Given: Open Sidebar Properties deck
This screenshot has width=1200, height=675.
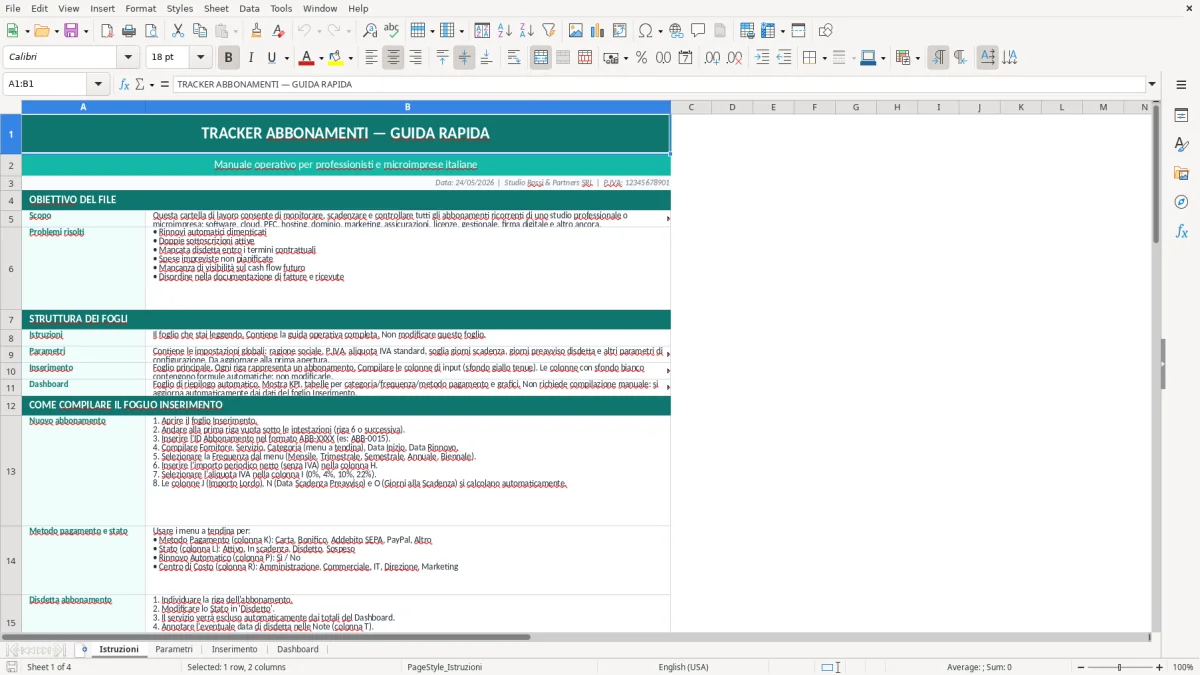Looking at the screenshot, I should click(1181, 116).
